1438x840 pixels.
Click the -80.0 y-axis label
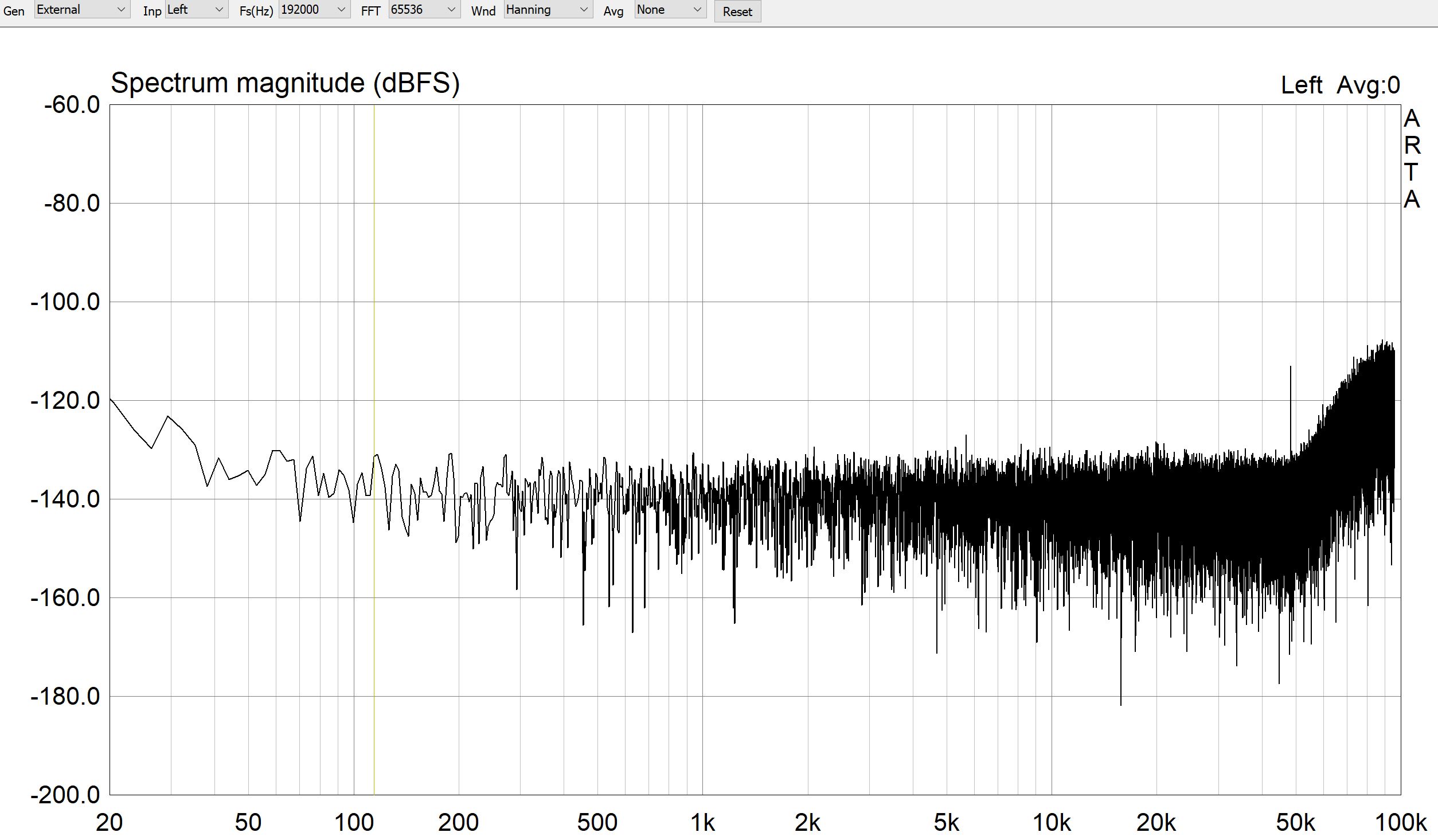pyautogui.click(x=72, y=204)
